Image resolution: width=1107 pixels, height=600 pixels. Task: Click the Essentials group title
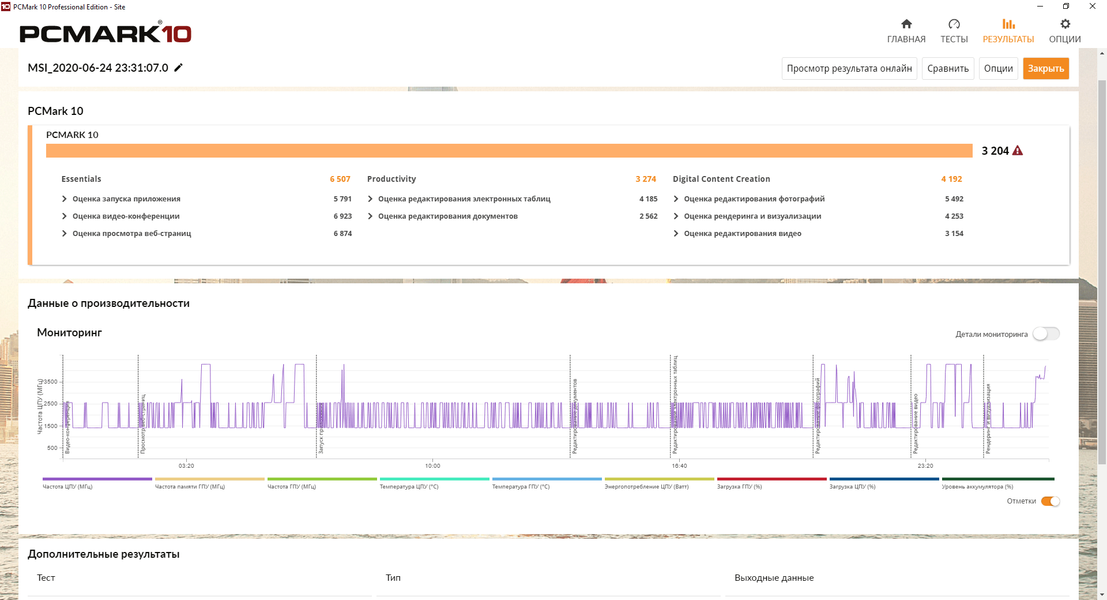click(x=81, y=179)
